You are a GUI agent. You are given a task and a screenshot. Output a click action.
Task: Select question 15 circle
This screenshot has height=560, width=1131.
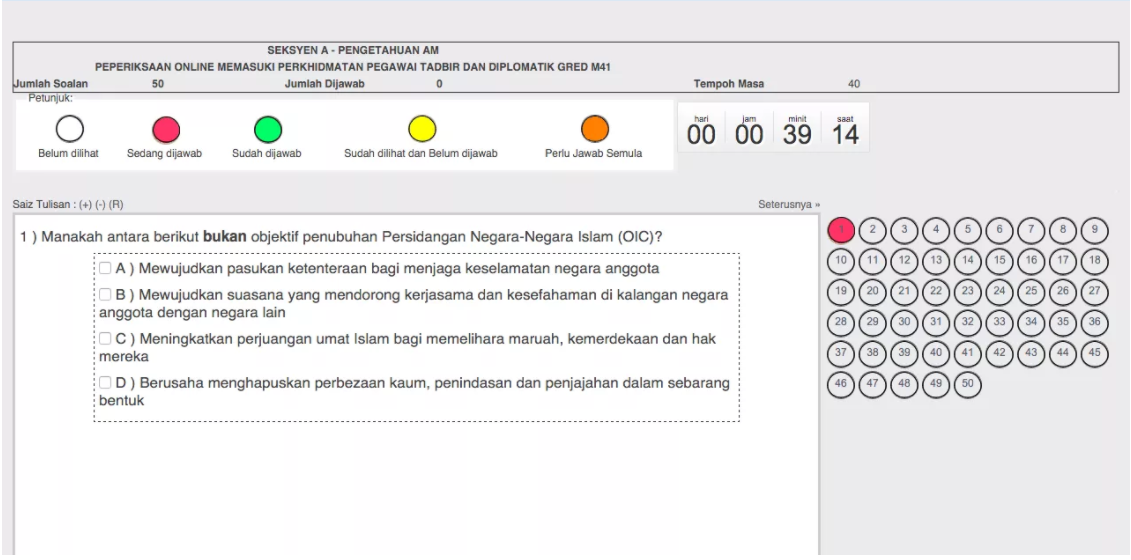point(1000,261)
